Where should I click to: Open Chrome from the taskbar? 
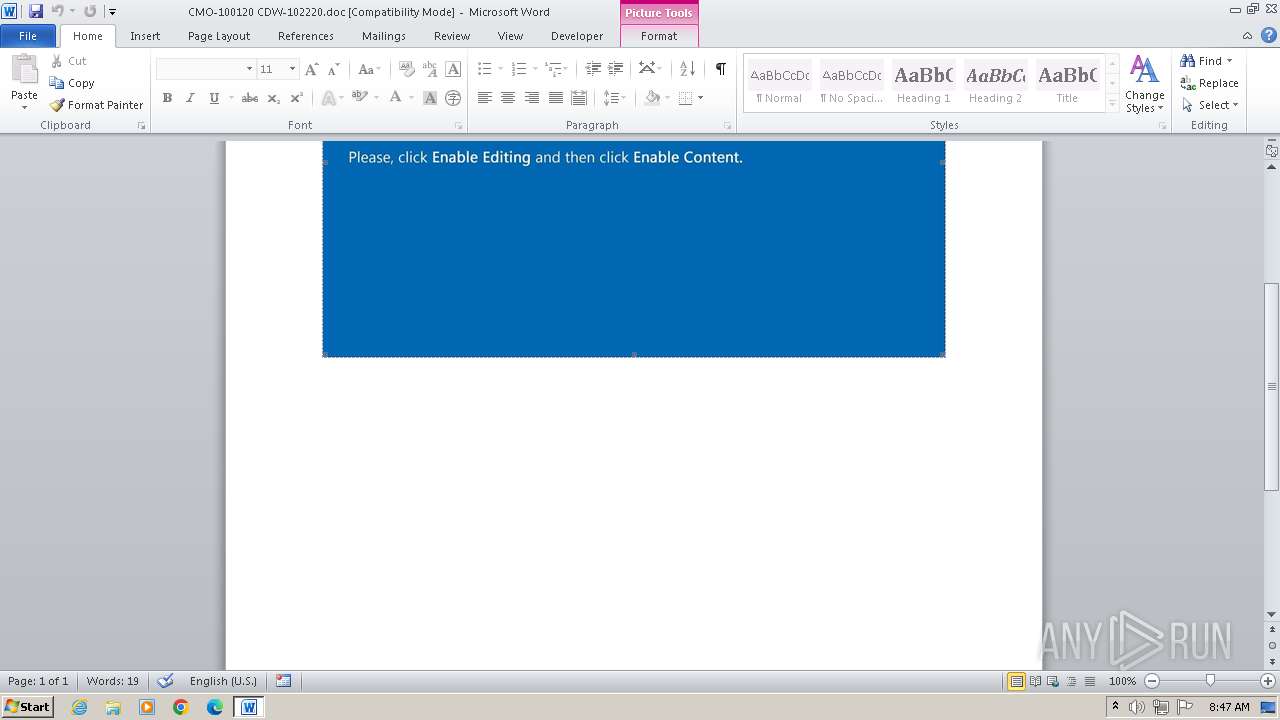coord(181,707)
